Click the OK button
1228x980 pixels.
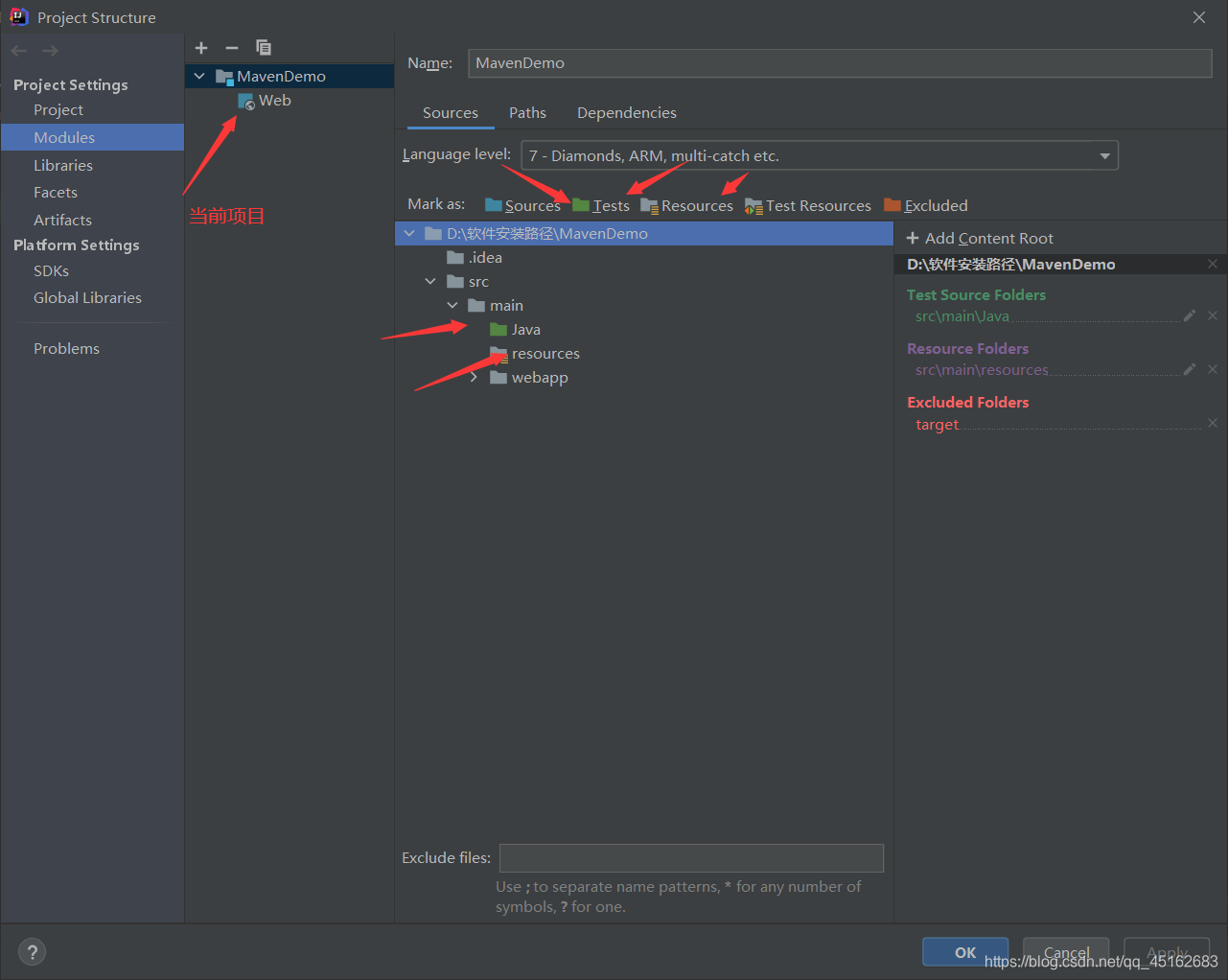(x=965, y=952)
